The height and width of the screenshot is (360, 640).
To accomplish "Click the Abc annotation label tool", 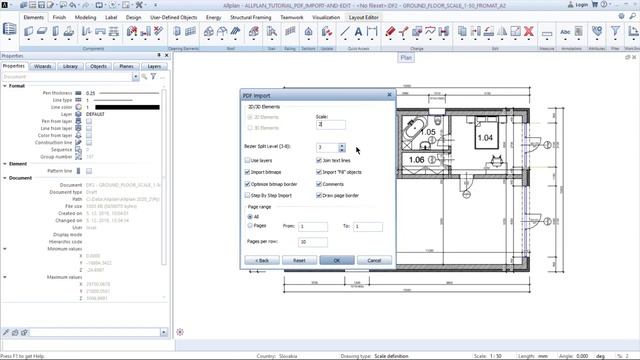I will [x=565, y=31].
